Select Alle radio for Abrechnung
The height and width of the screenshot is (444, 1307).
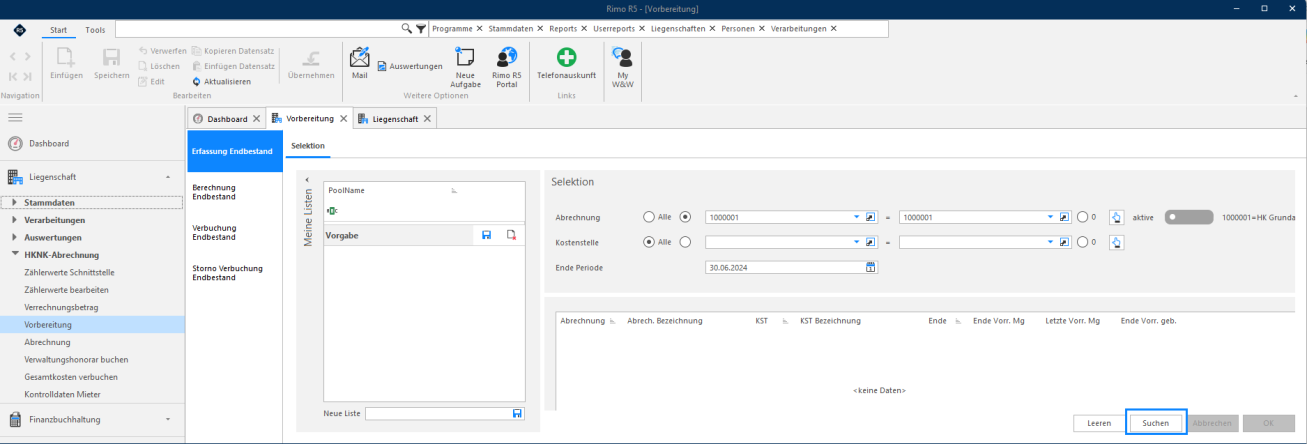(651, 216)
